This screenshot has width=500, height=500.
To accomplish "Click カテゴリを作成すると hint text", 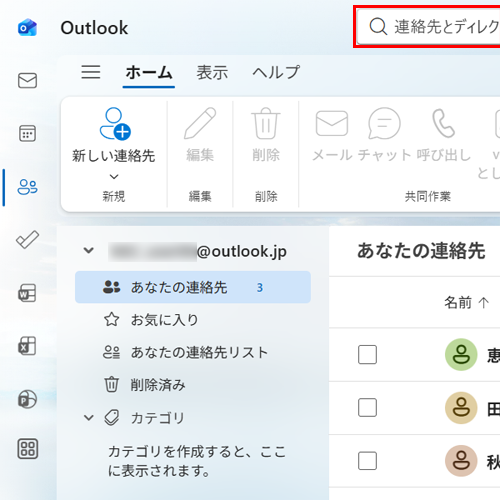I will tap(197, 461).
